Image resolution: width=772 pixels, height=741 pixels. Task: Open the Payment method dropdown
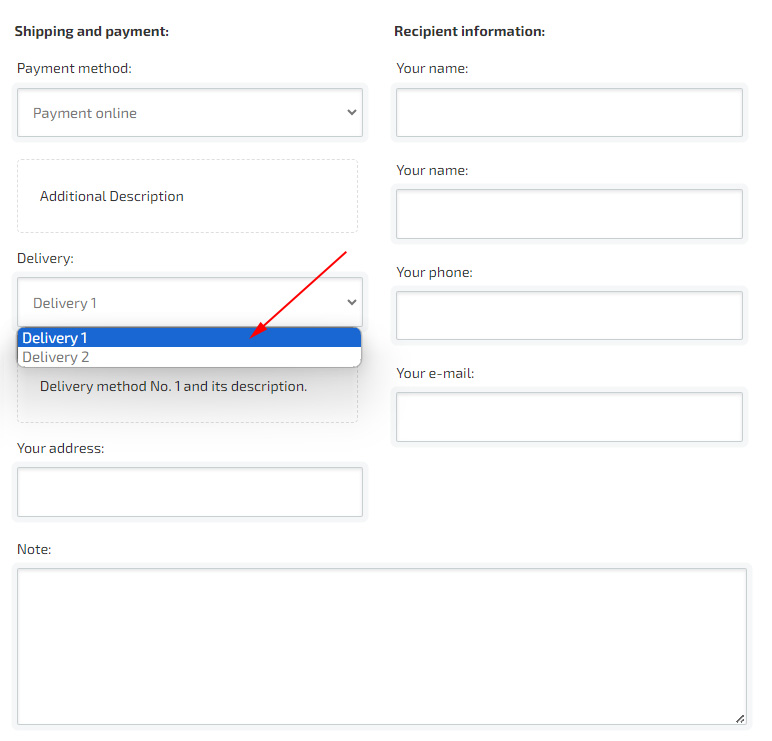click(189, 113)
